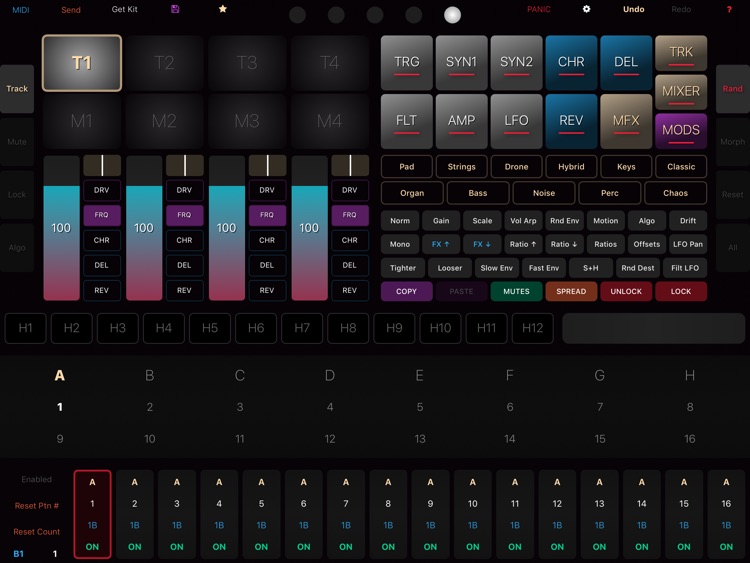Viewport: 750px width, 563px height.
Task: Choose the Pad sound category
Action: tap(407, 166)
